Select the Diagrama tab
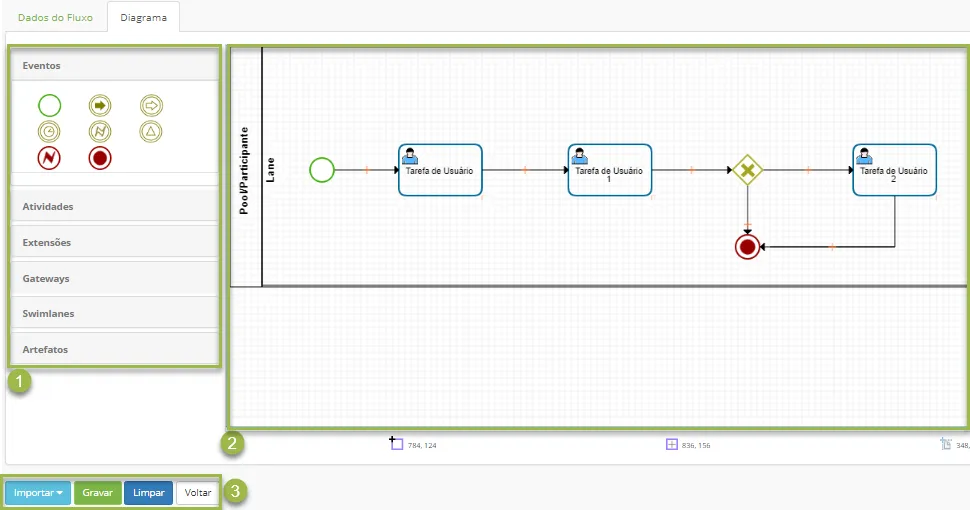Screen dimensions: 970x510 click(144, 17)
